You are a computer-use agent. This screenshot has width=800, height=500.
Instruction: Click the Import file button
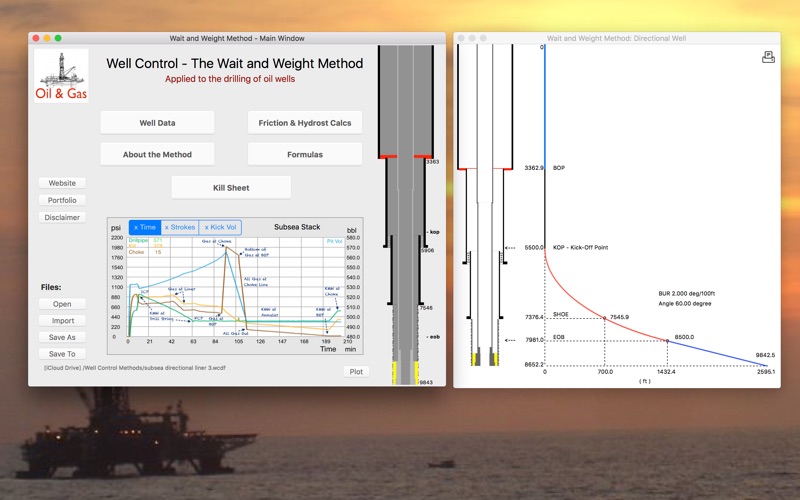(x=62, y=320)
